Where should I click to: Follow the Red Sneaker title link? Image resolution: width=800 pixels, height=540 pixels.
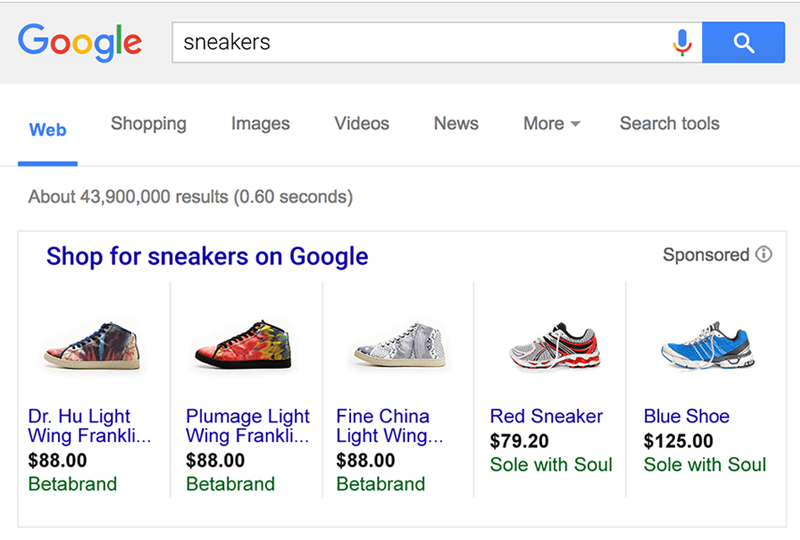[x=546, y=416]
